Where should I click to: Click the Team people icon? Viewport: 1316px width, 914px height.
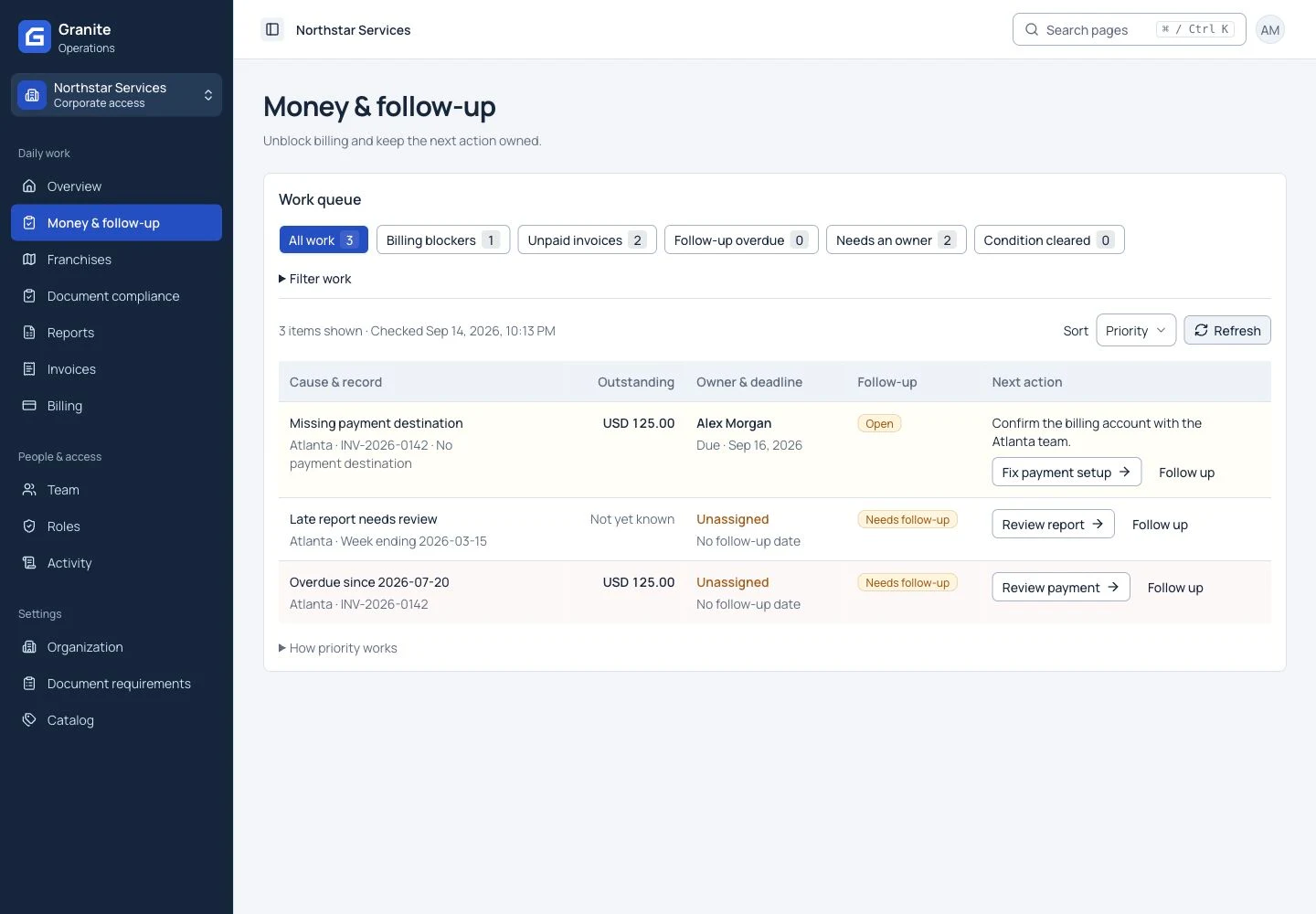[29, 490]
